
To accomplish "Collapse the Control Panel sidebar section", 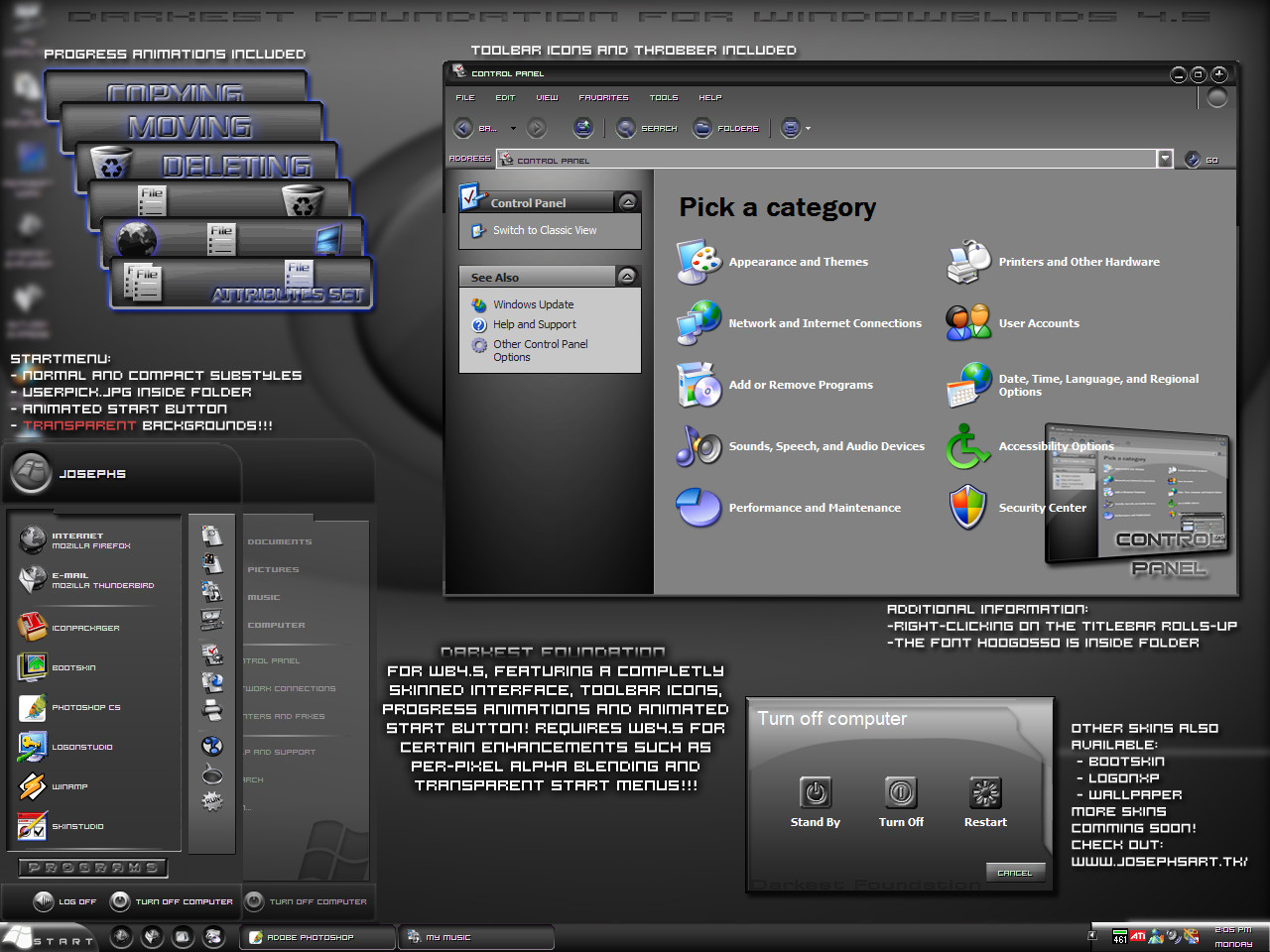I will click(x=627, y=202).
